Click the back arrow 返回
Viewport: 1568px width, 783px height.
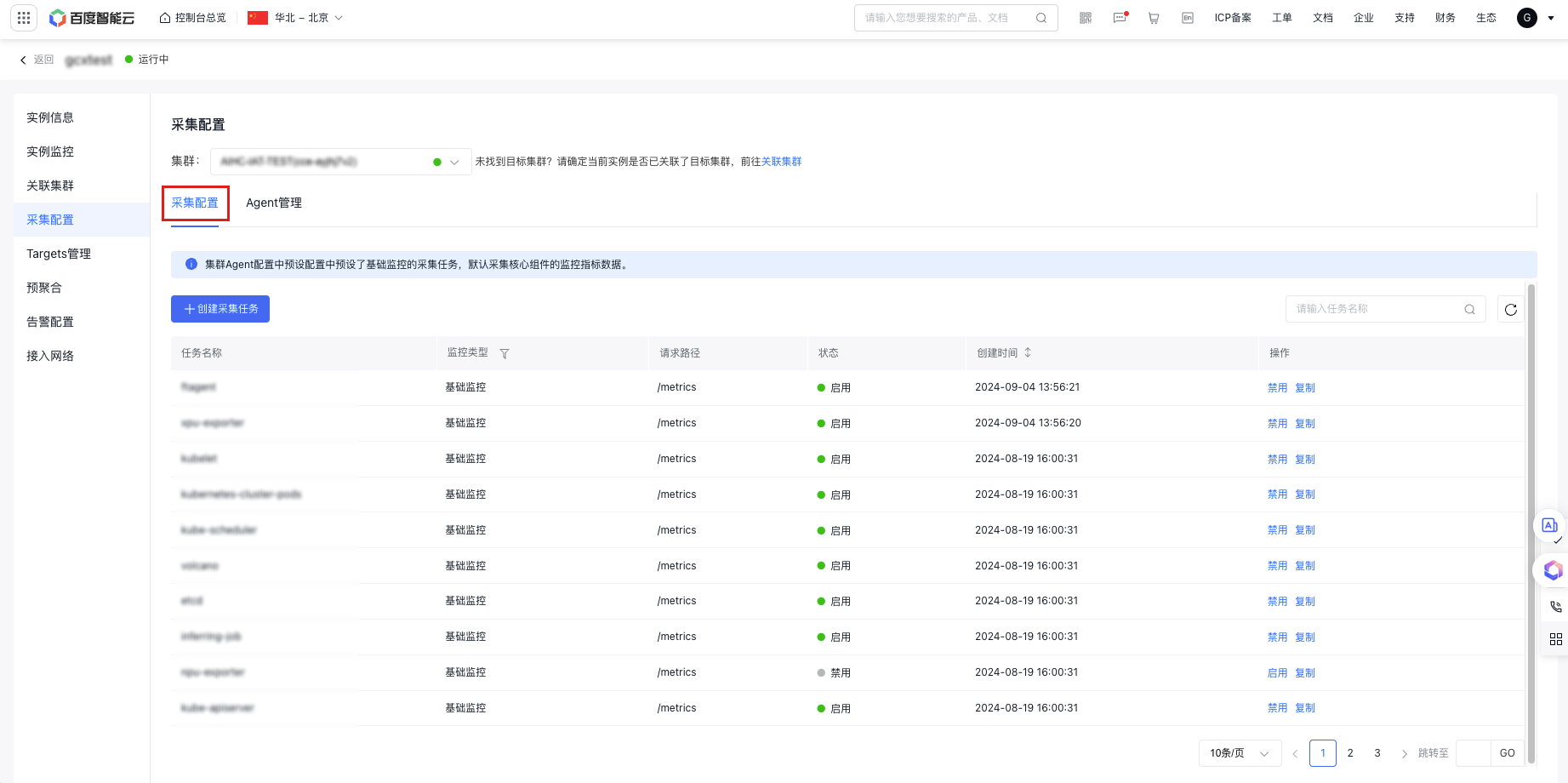pyautogui.click(x=37, y=60)
